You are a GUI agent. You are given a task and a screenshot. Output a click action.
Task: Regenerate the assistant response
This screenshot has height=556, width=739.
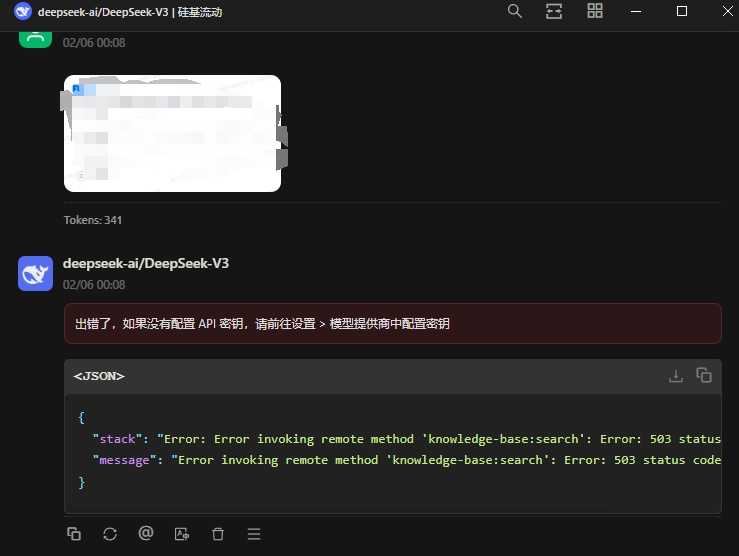click(x=110, y=534)
